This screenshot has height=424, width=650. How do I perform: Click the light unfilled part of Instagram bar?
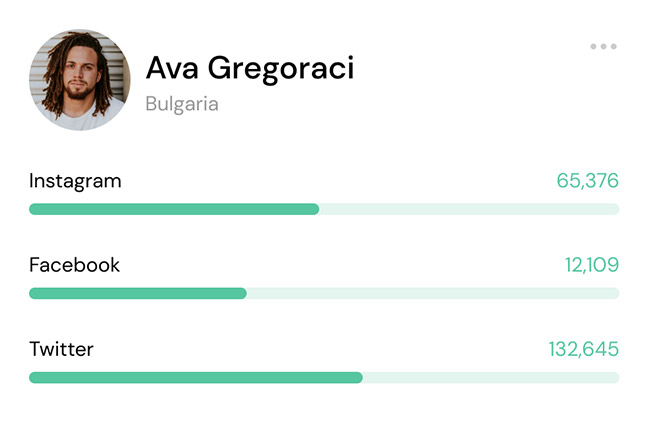468,209
